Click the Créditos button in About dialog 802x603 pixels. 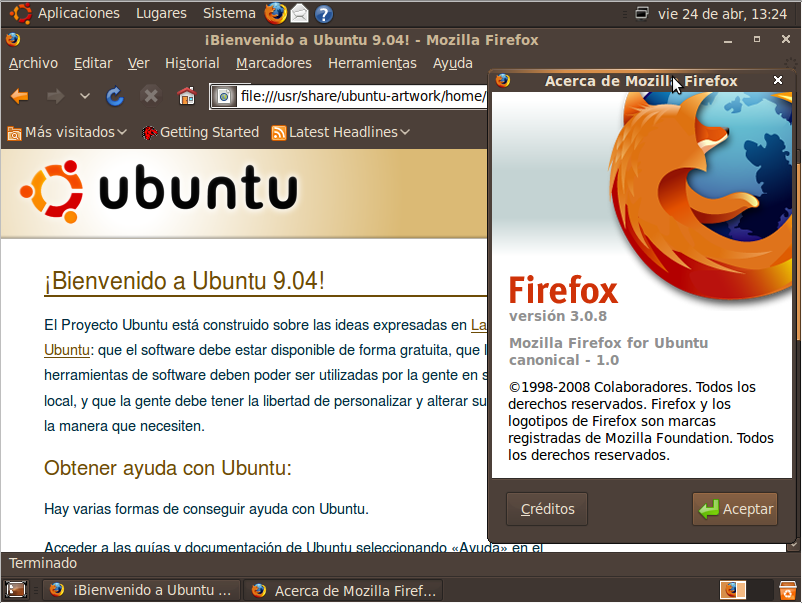[x=547, y=509]
